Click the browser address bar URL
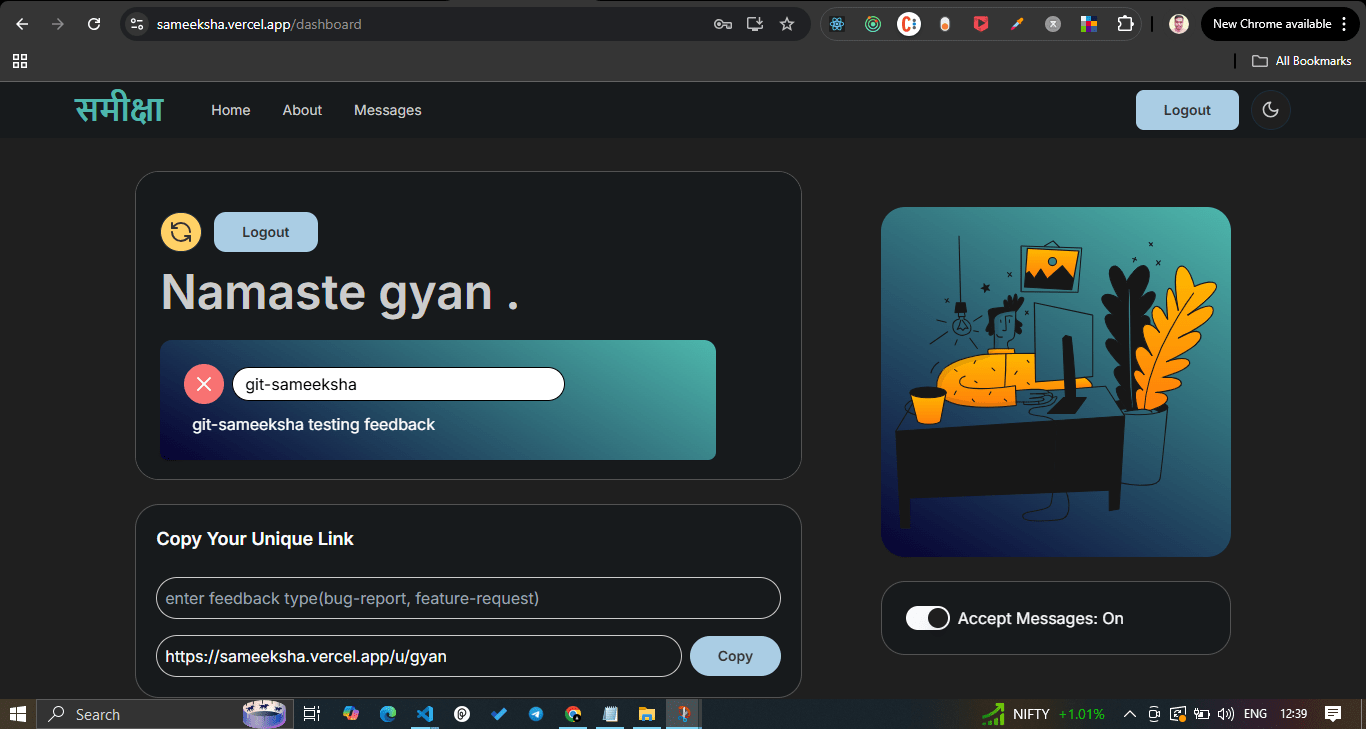Image resolution: width=1366 pixels, height=729 pixels. [x=259, y=24]
